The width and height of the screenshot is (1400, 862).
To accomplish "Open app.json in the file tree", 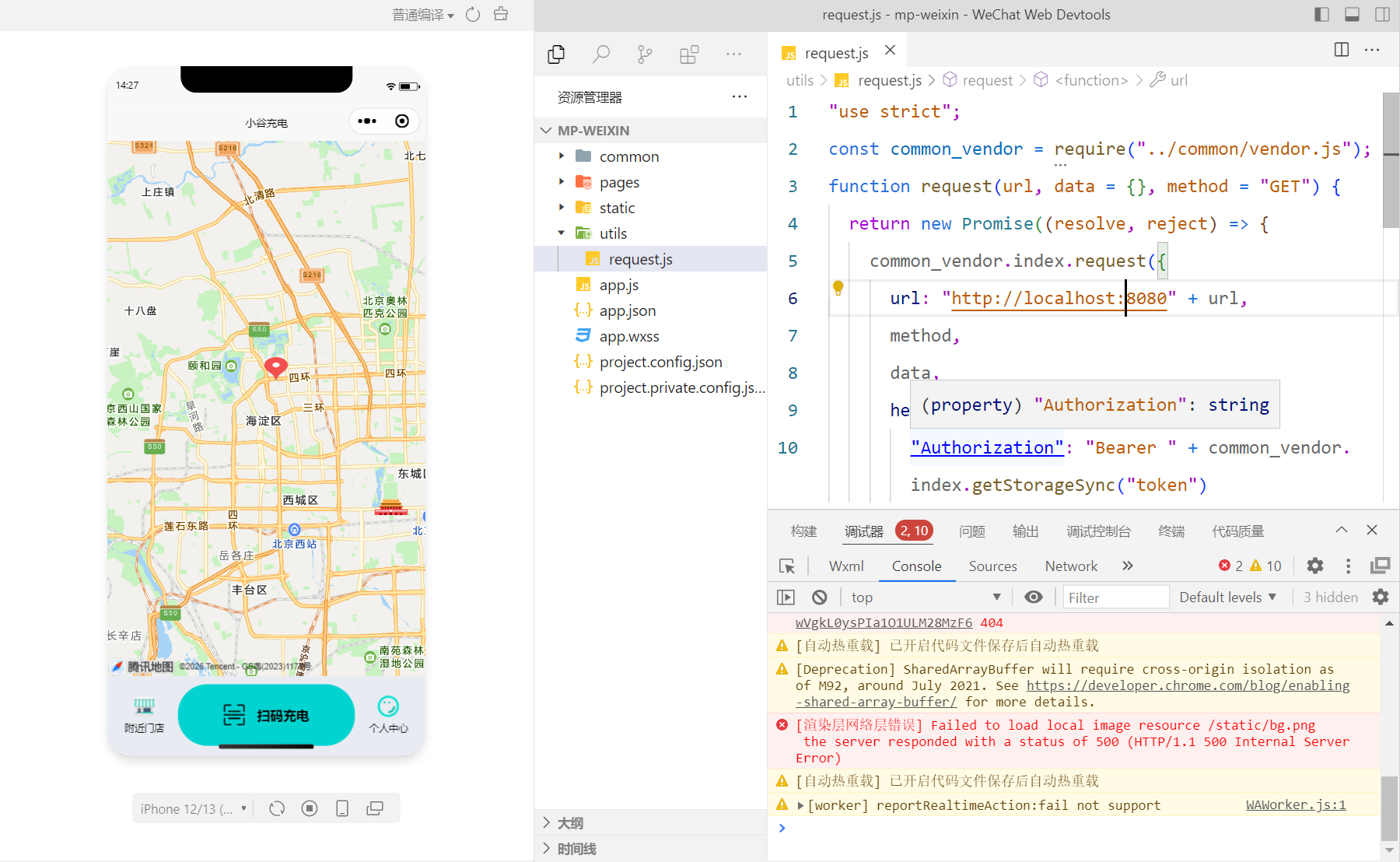I will pos(650,310).
